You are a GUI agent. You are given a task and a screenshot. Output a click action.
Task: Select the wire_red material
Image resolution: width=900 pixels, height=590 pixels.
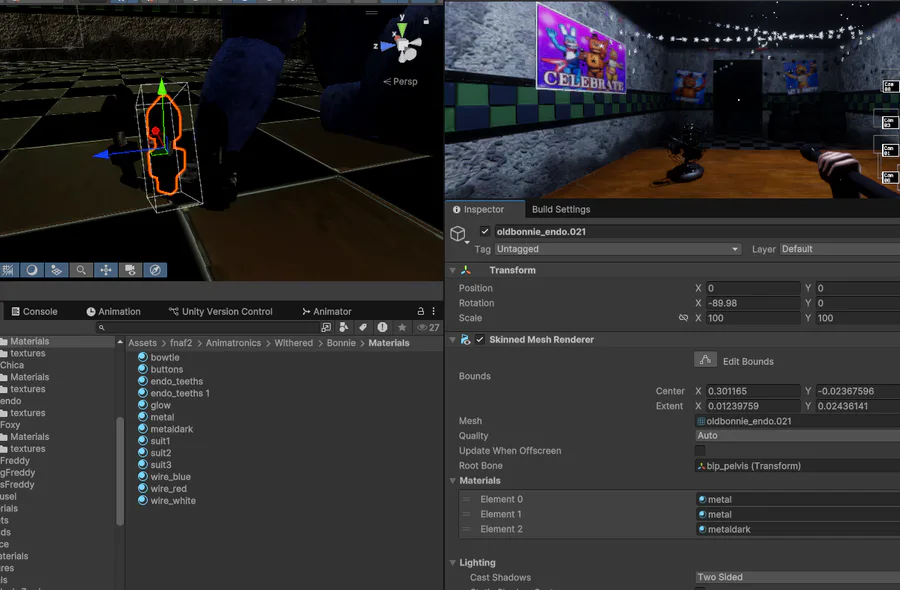162,488
